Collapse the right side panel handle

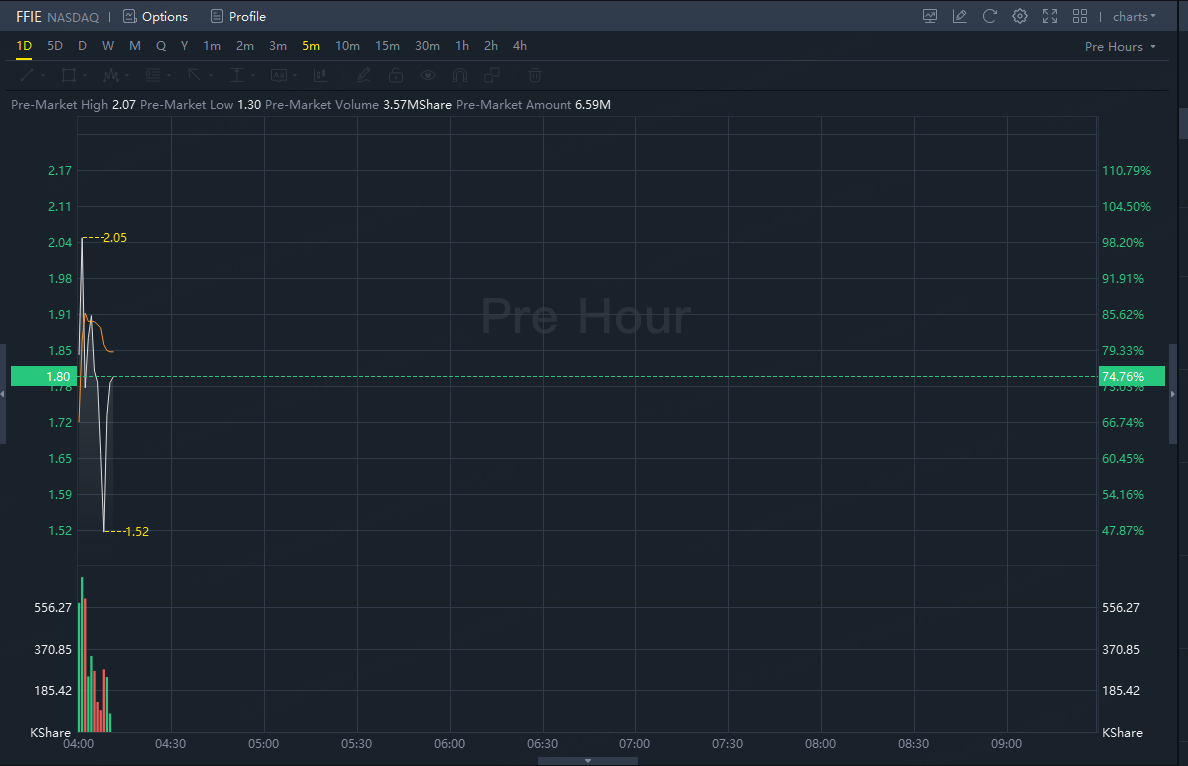pyautogui.click(x=1174, y=394)
